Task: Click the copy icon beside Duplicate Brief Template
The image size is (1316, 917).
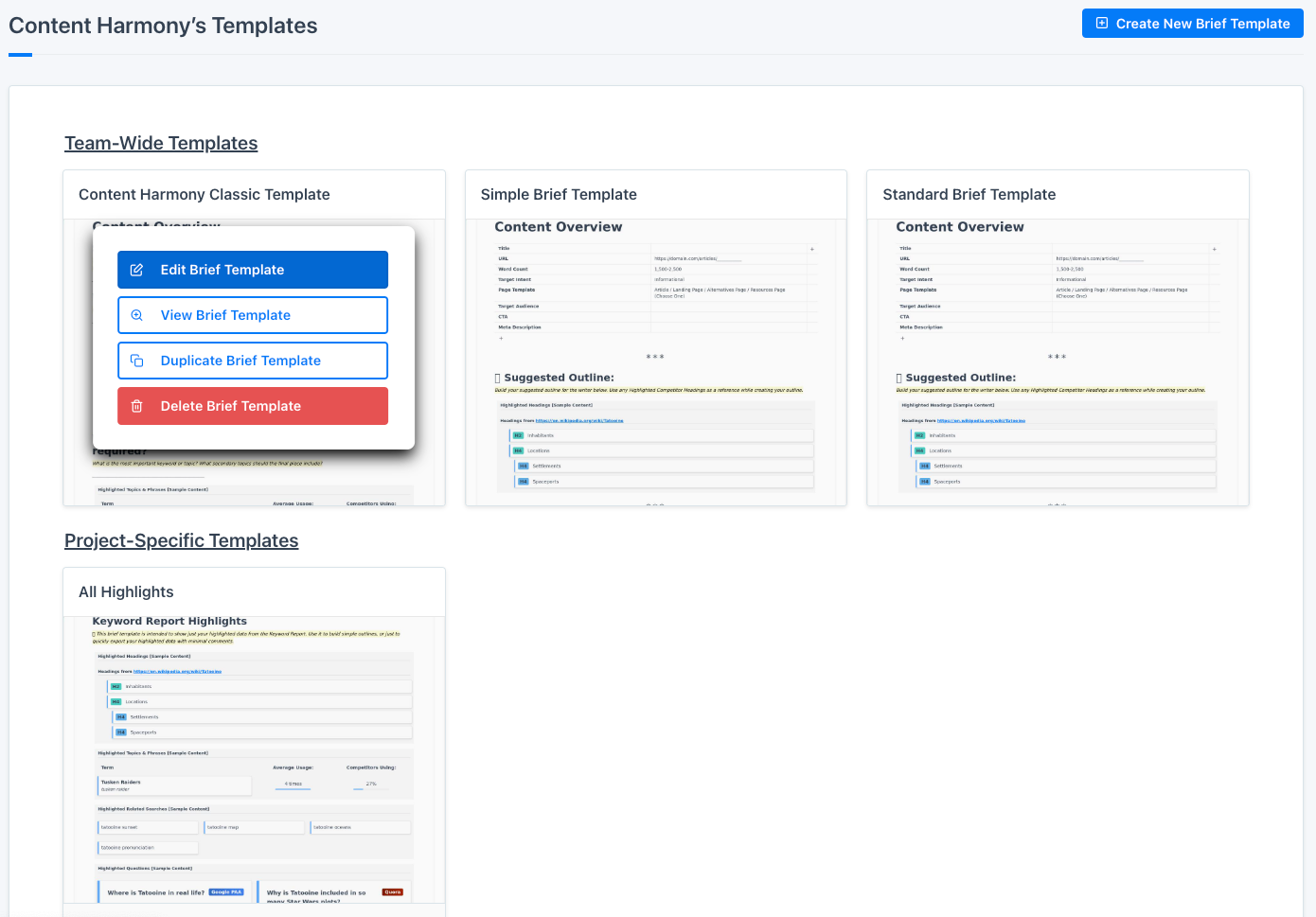Action: [x=136, y=361]
